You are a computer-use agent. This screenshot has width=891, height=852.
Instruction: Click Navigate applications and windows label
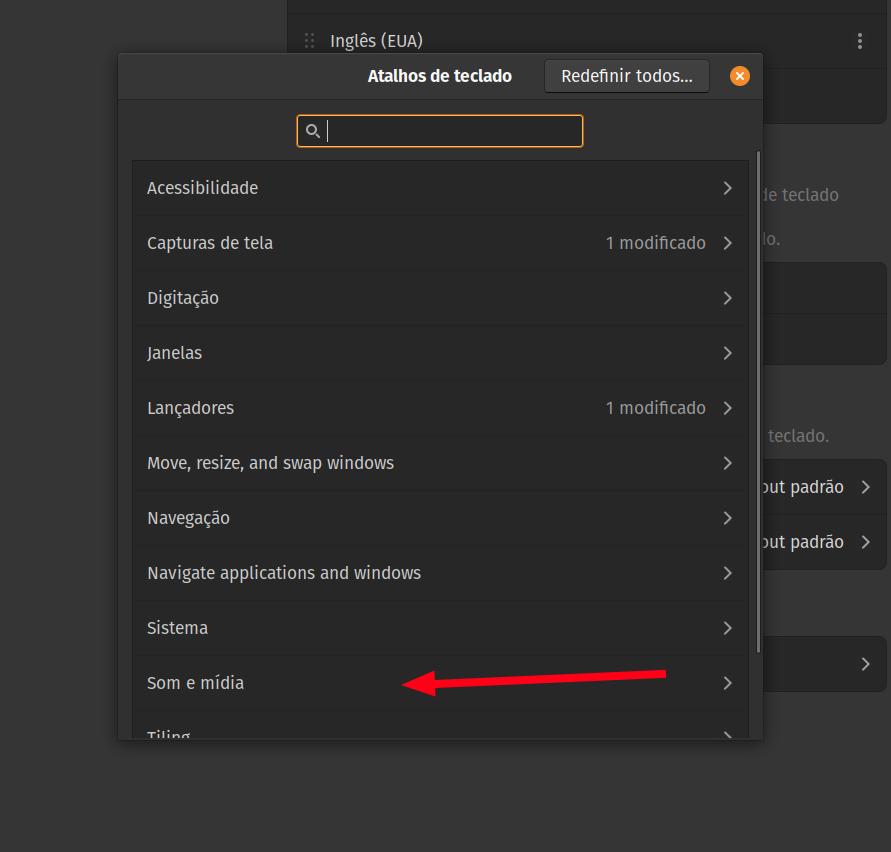click(284, 573)
